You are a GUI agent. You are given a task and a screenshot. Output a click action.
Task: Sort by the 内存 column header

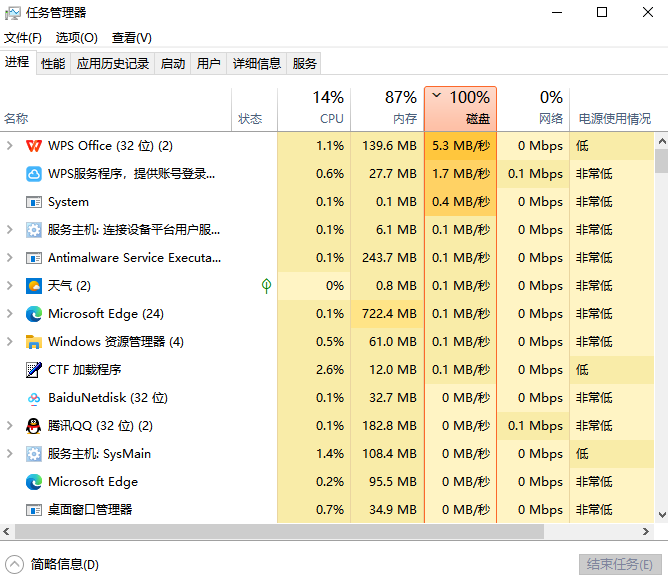(x=387, y=109)
